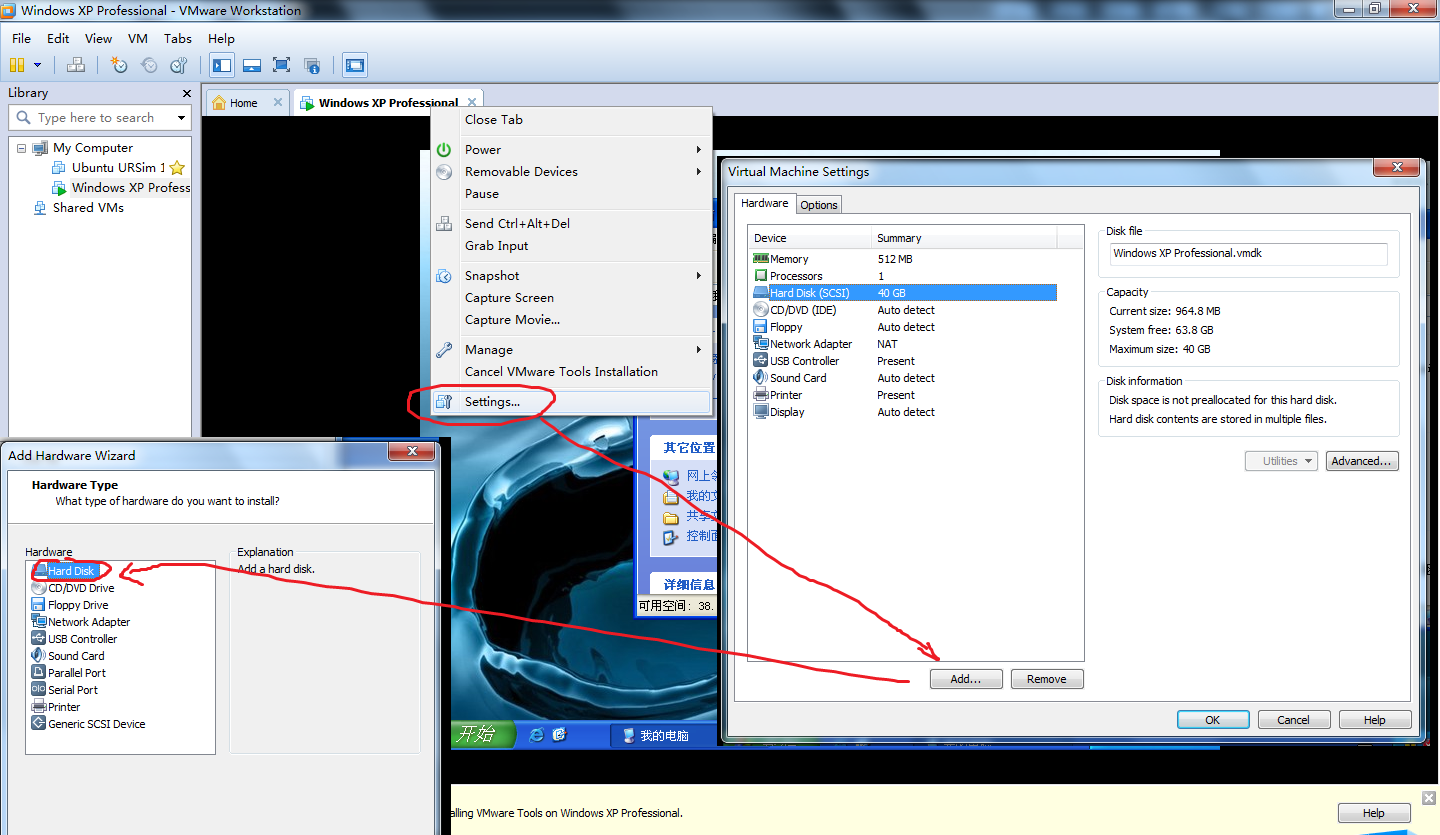Click the Unity mode toolbar icon
The width and height of the screenshot is (1440, 835).
click(x=312, y=66)
